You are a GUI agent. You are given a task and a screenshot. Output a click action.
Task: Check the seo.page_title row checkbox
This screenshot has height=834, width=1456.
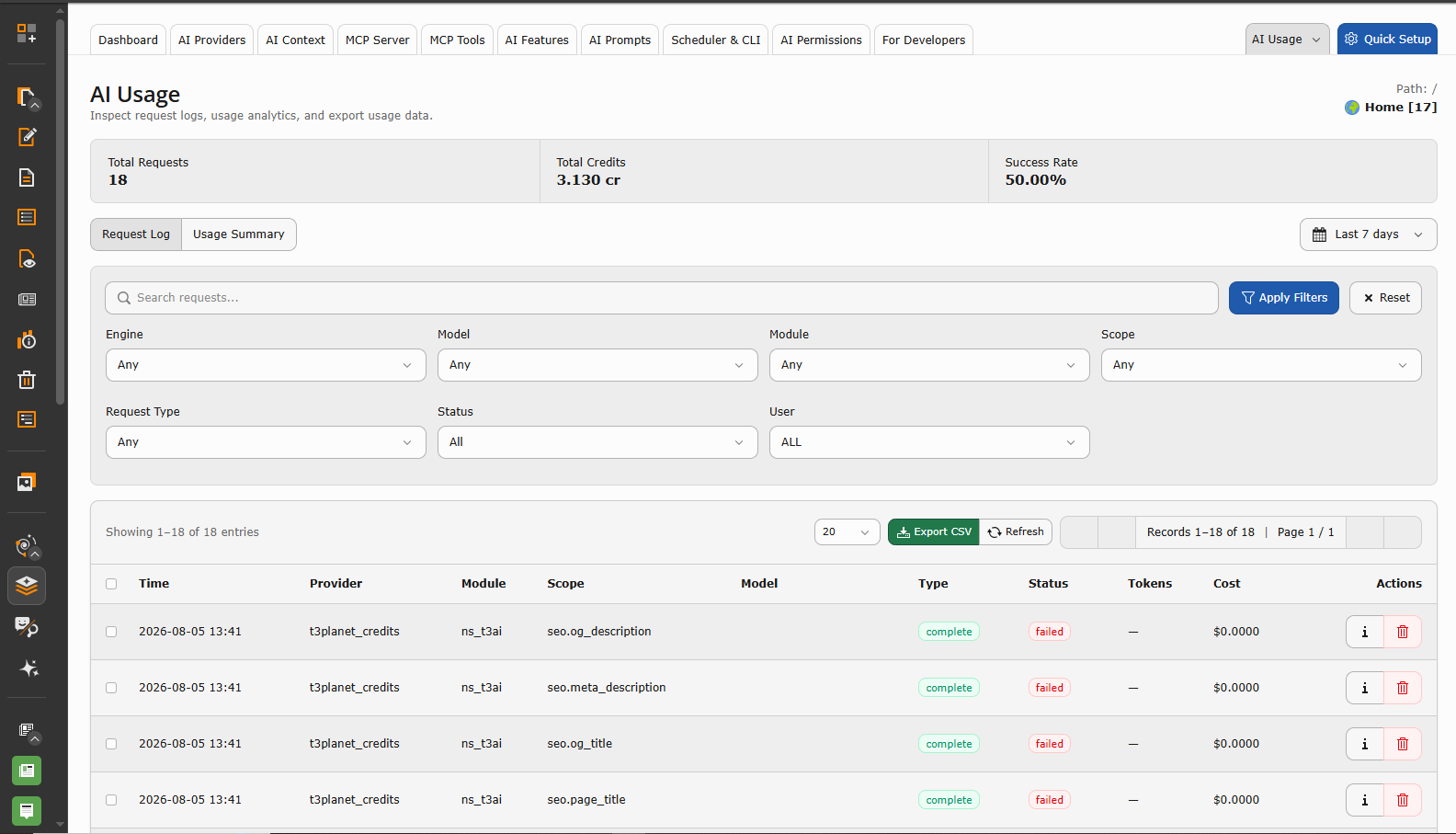click(x=111, y=800)
